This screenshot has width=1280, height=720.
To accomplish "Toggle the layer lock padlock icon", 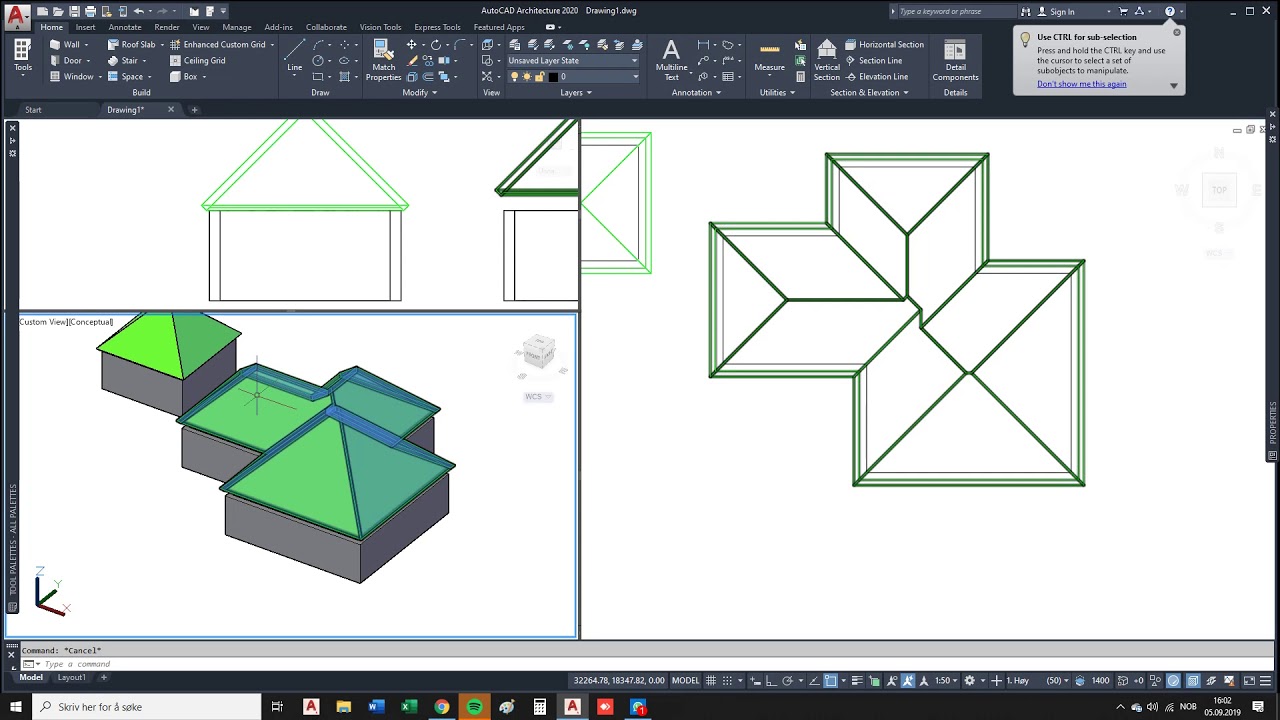I will pyautogui.click(x=538, y=77).
